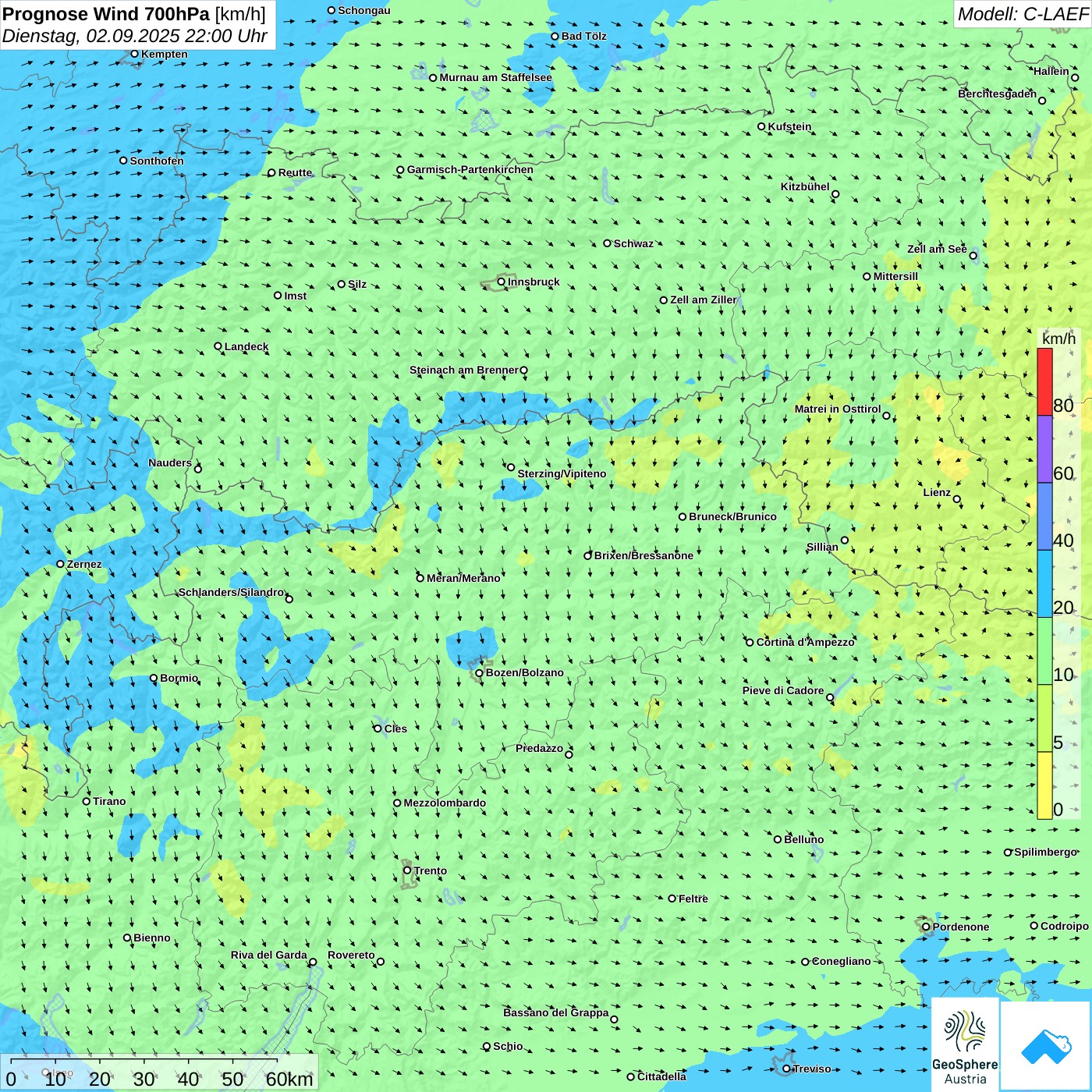Screen dimensions: 1092x1092
Task: Select the Zell am See marker
Action: (x=973, y=256)
